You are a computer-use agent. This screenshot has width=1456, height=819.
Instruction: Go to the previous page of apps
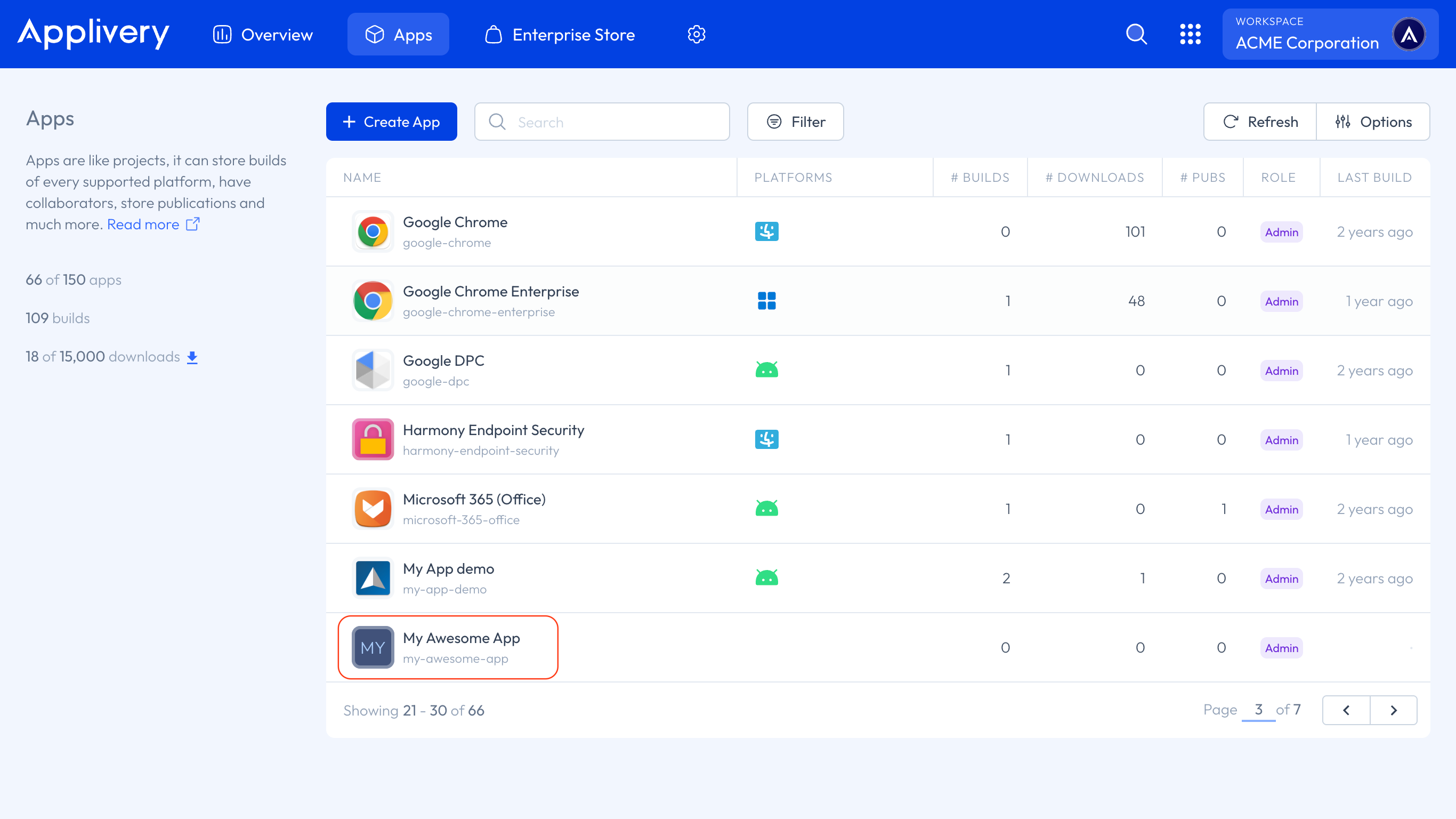[x=1346, y=710]
